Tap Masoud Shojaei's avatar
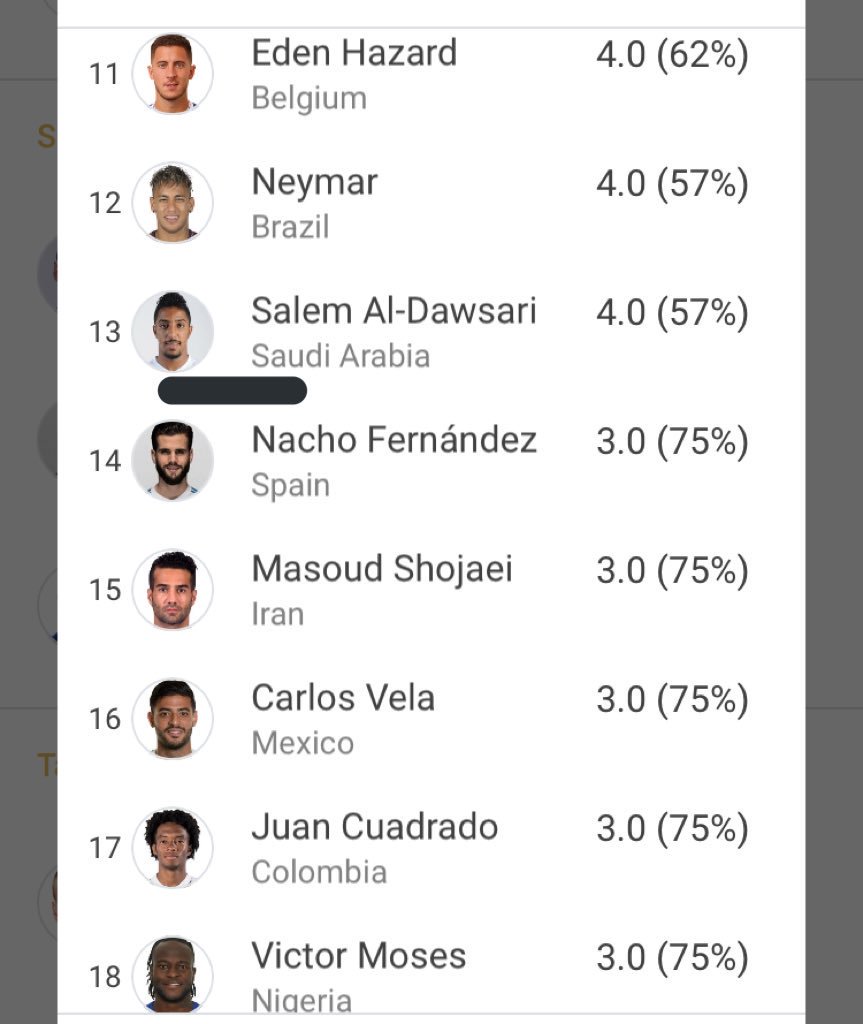The image size is (863, 1024). click(x=172, y=590)
